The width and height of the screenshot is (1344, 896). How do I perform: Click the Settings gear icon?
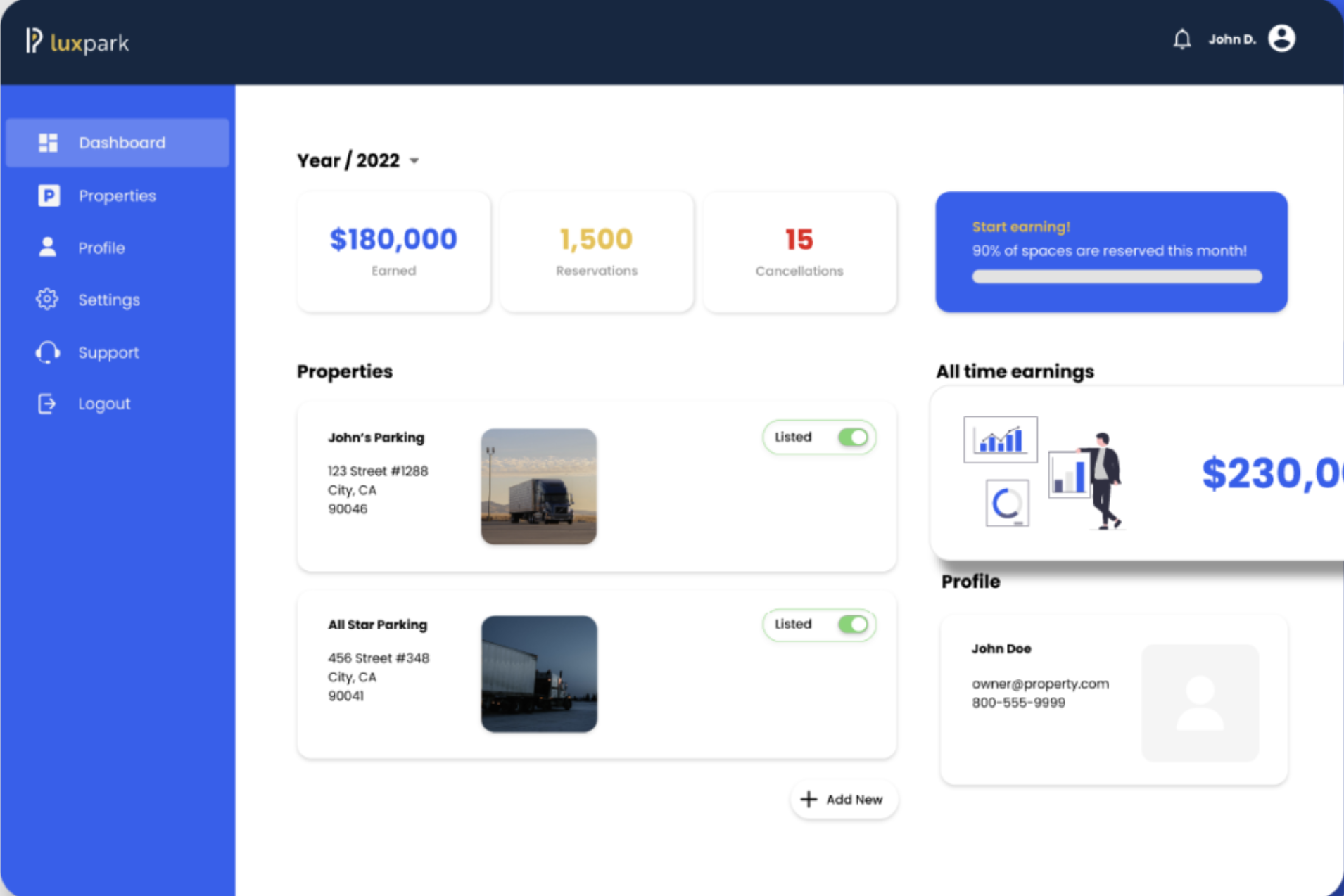[47, 300]
